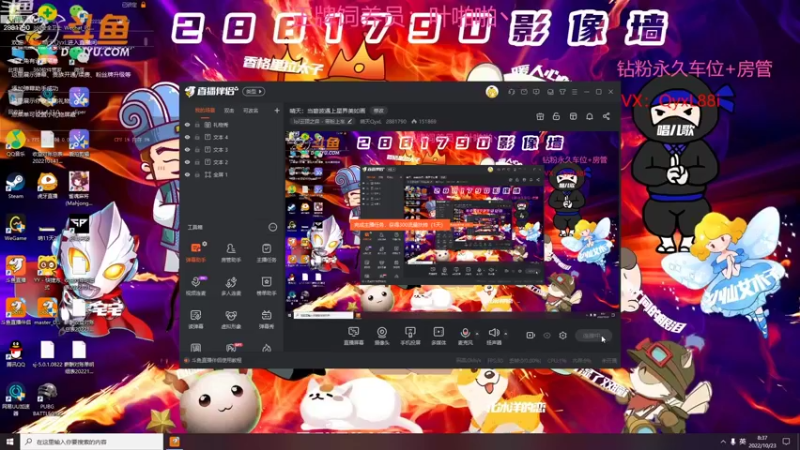Screen dimensions: 800x450
Task: Add a 手机投屏 phone screen cast source
Action: (410, 336)
